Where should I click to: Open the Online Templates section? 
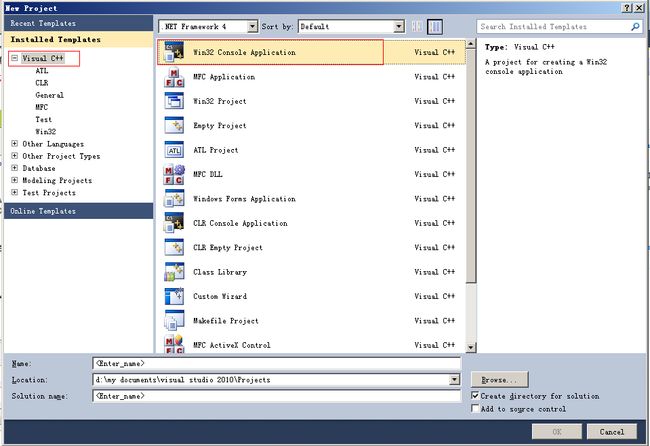(x=78, y=211)
